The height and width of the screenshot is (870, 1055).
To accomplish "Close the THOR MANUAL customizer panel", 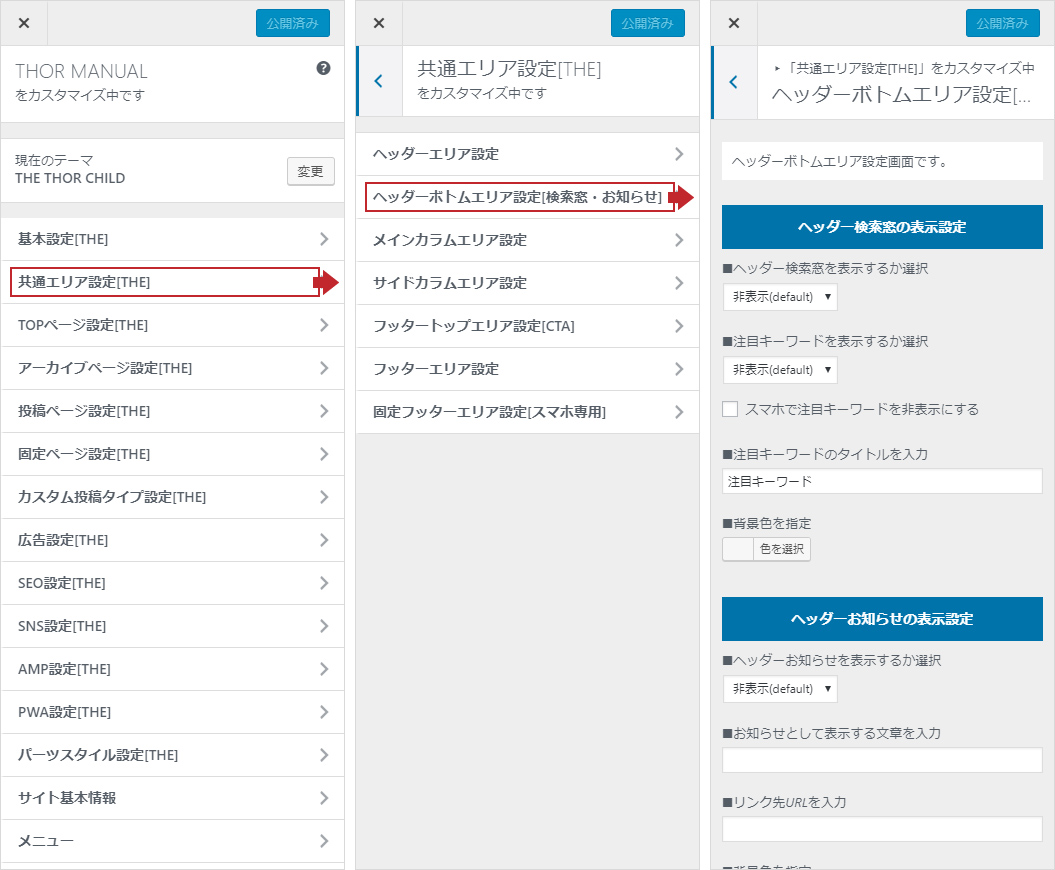I will pos(24,23).
